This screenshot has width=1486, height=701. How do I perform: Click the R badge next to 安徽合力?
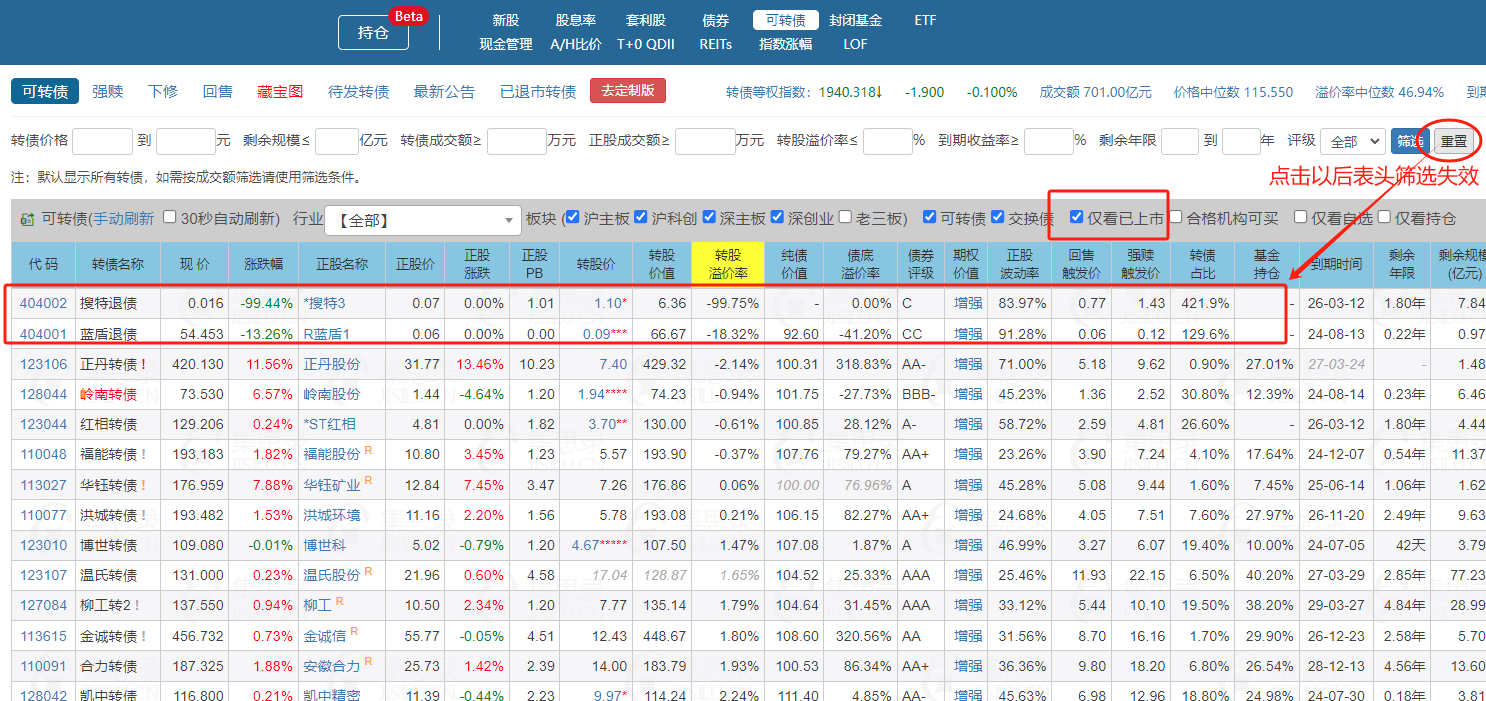[x=368, y=661]
